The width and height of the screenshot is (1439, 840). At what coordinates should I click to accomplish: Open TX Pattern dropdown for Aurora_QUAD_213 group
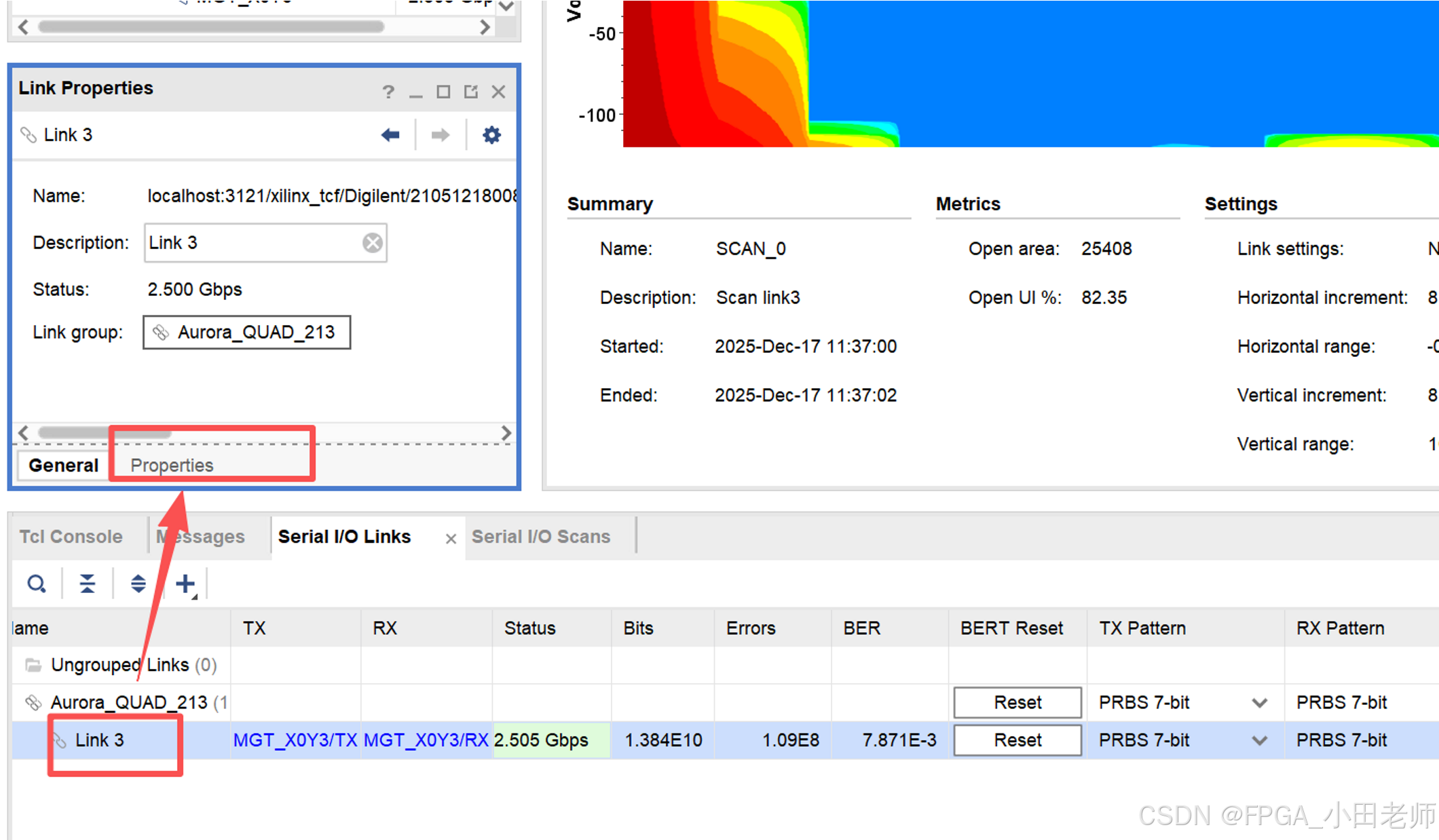coord(1259,703)
